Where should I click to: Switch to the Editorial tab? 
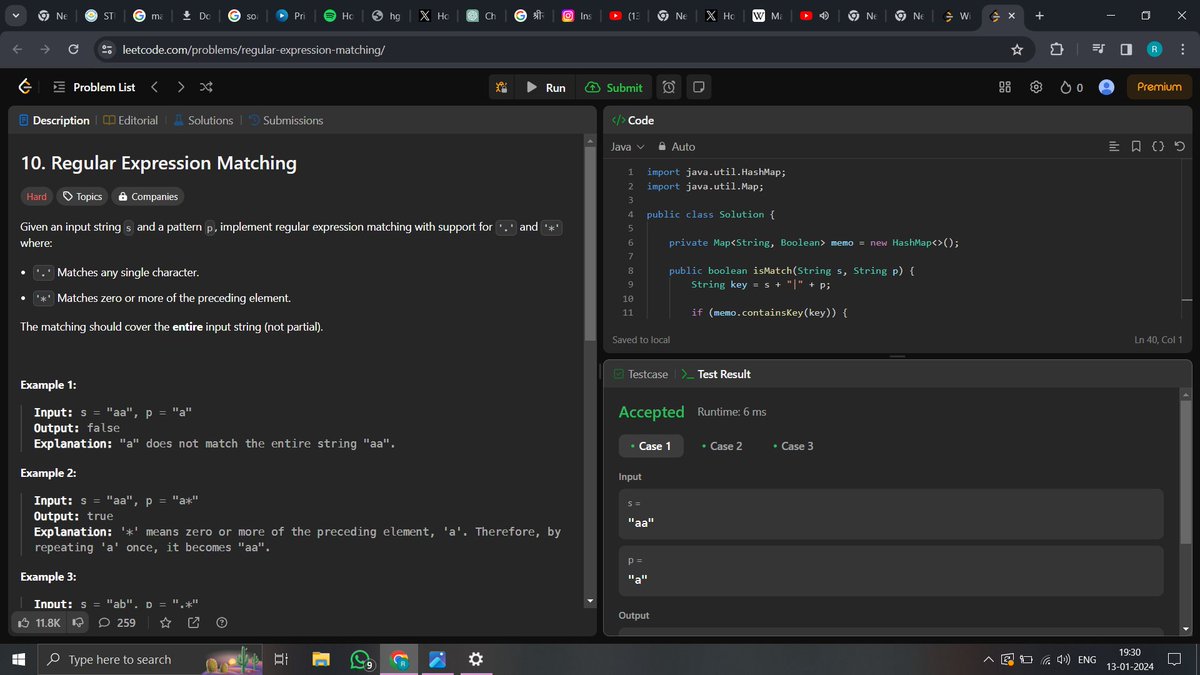130,120
